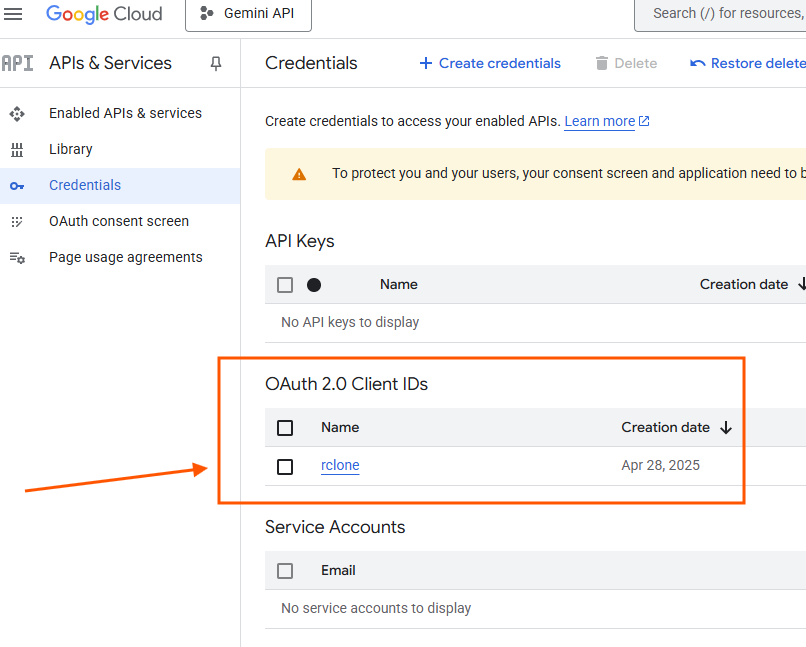Open the Gemini API project picker
The image size is (806, 647).
pos(248,14)
